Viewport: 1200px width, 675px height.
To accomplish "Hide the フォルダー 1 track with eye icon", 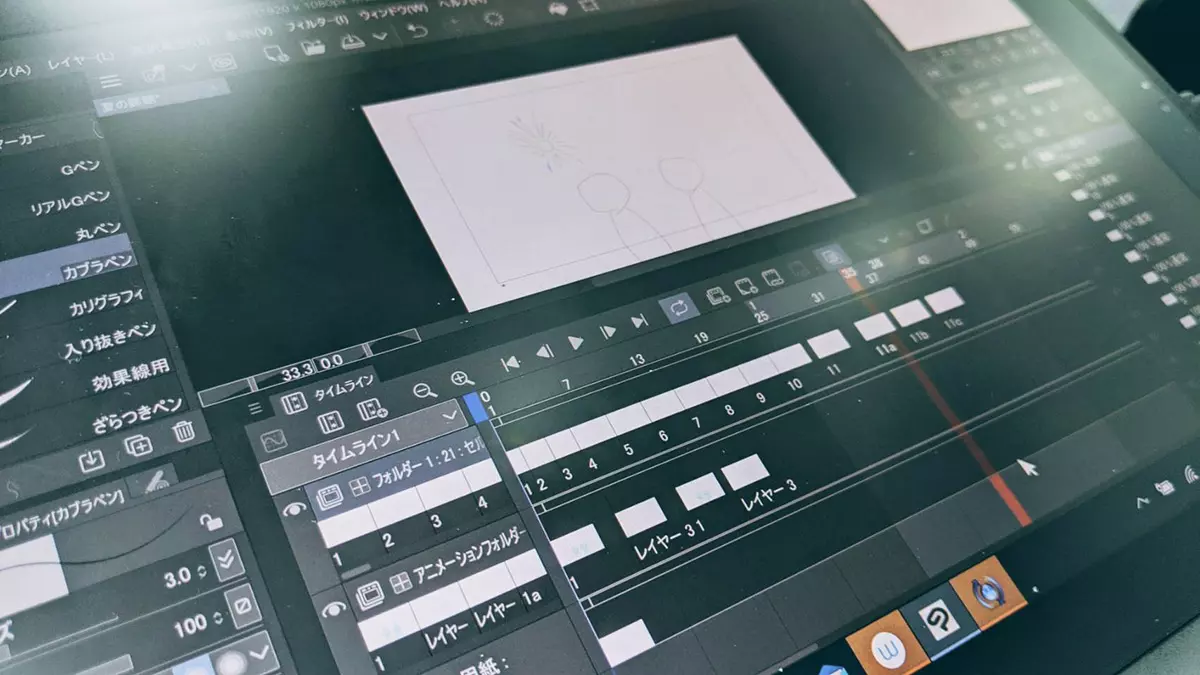I will tap(294, 510).
